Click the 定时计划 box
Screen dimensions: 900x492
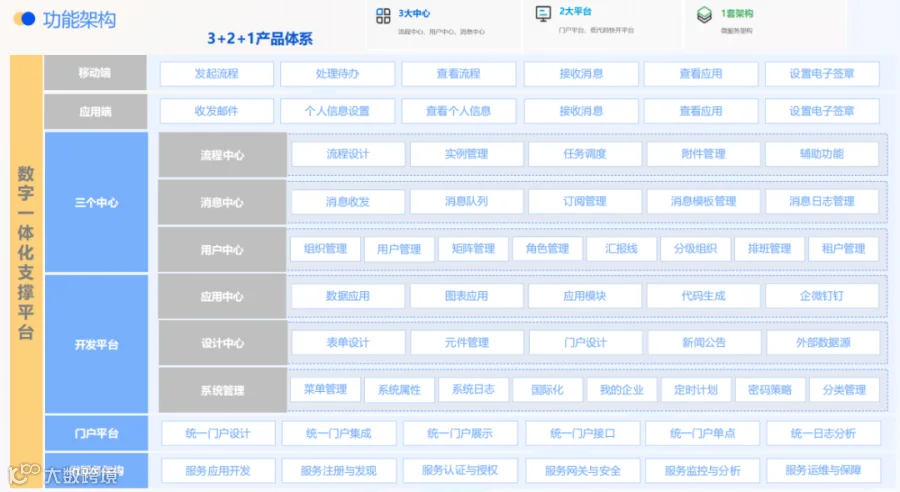pos(695,390)
